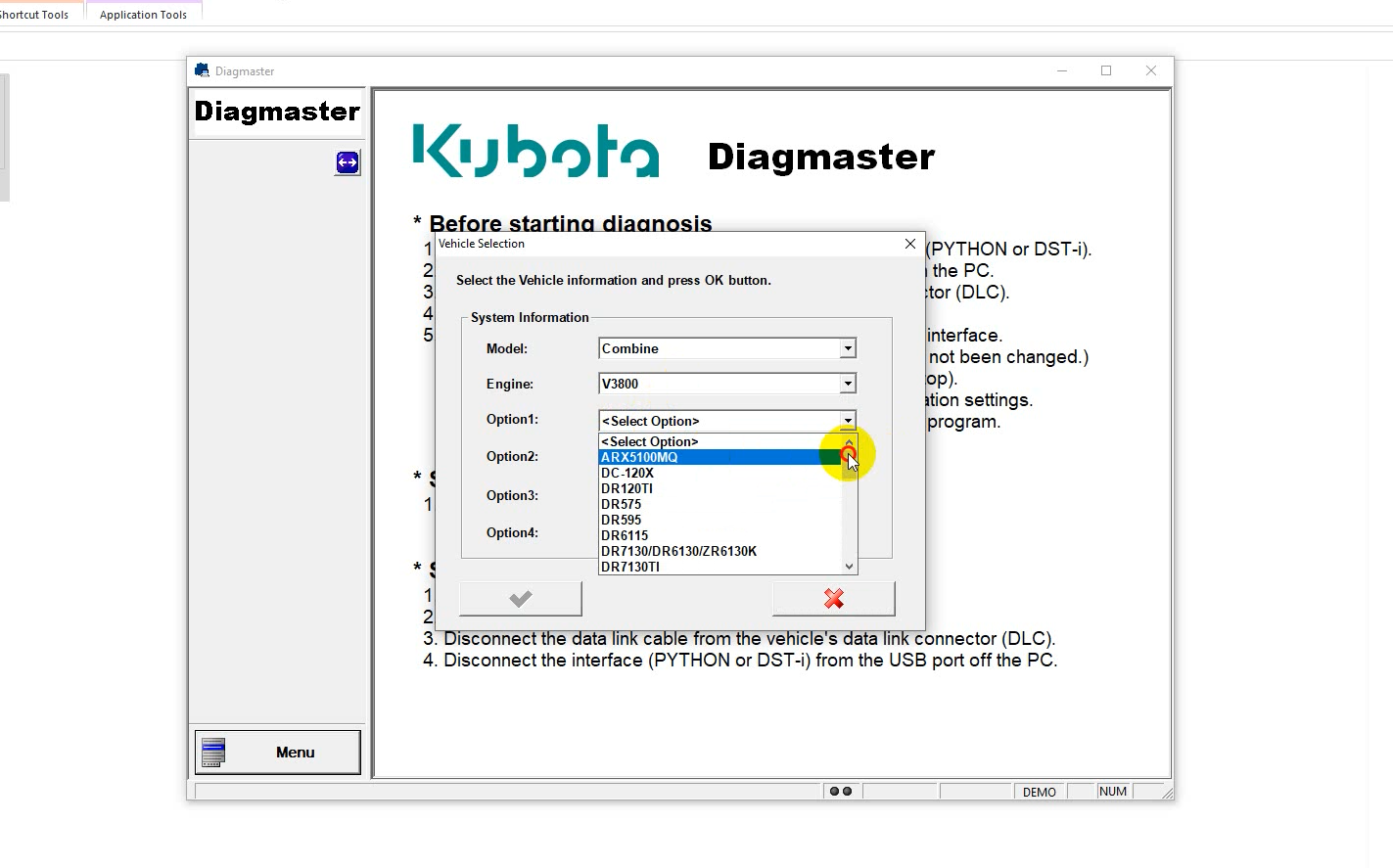
Task: Click the list scrollbar down arrow
Action: click(849, 566)
